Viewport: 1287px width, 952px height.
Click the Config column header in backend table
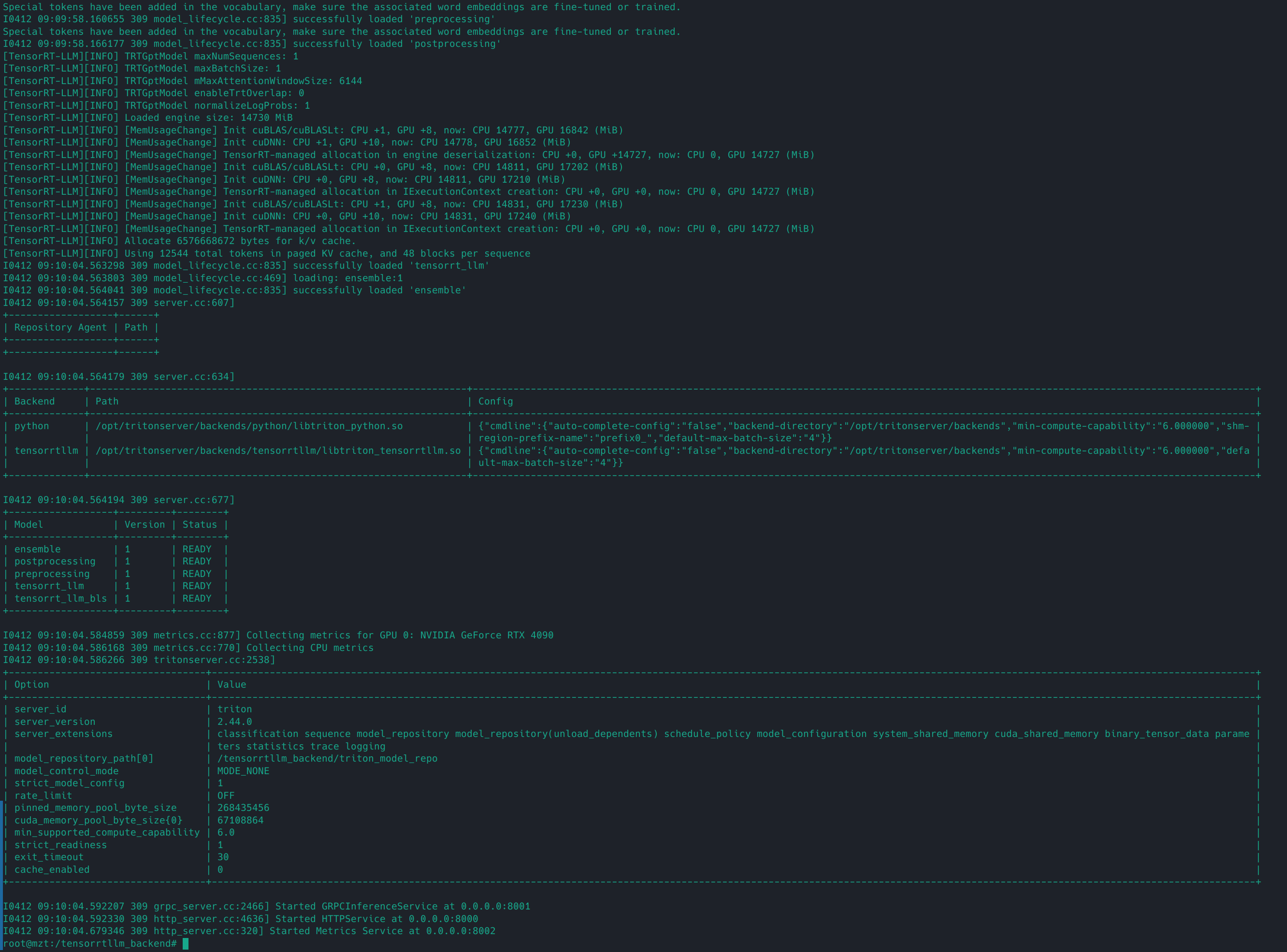tap(495, 401)
